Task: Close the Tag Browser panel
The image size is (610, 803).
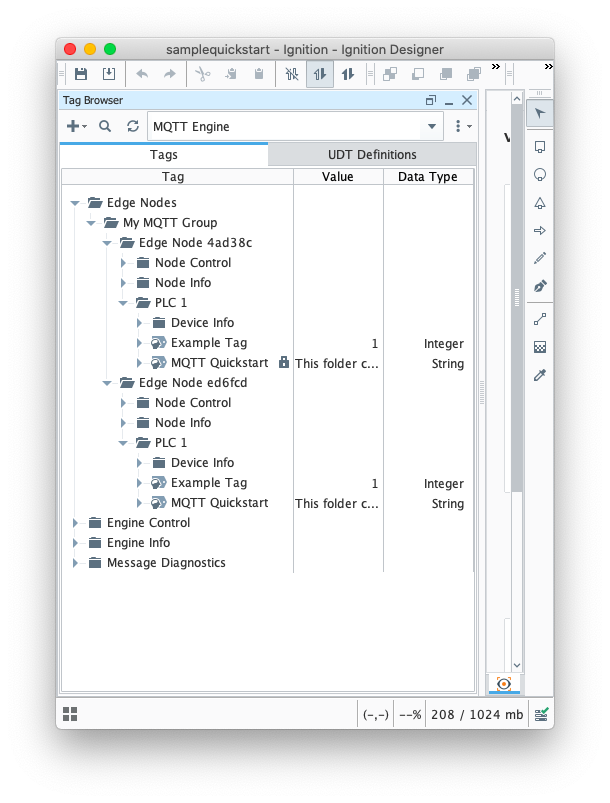Action: coord(467,100)
